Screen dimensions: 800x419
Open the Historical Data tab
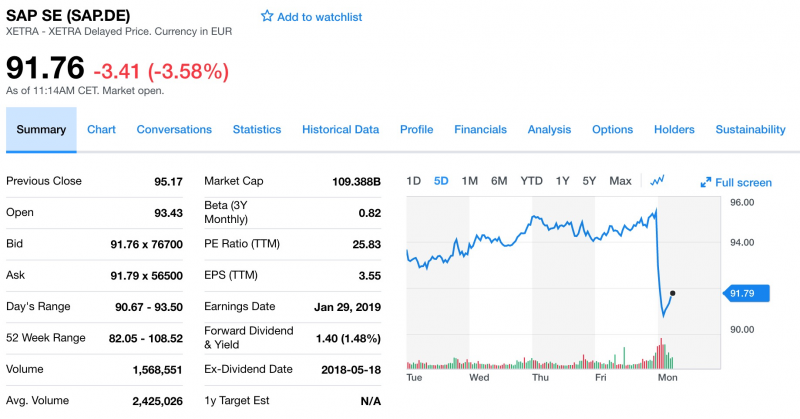(340, 130)
